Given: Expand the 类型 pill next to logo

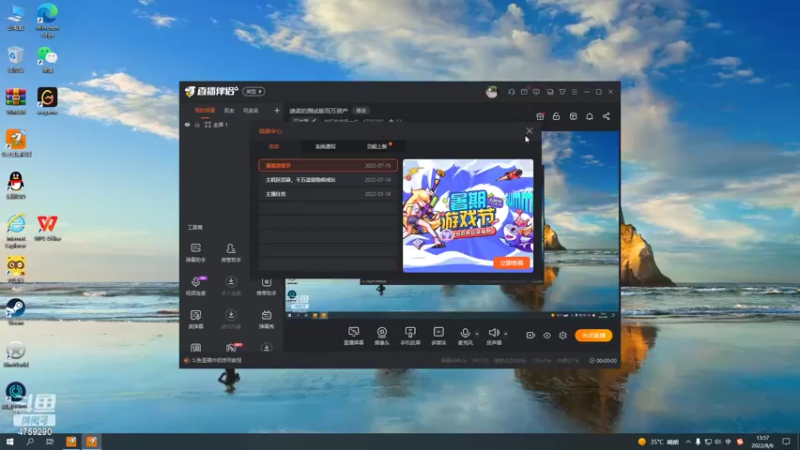Looking at the screenshot, I should point(254,92).
